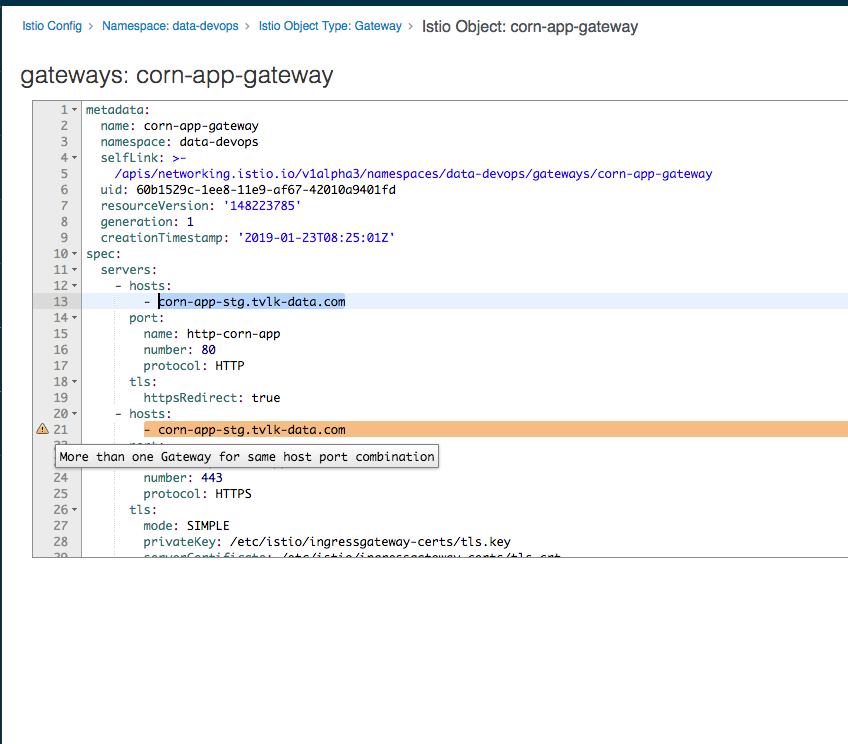Click the protocol value HTTP on line 17

(x=230, y=366)
